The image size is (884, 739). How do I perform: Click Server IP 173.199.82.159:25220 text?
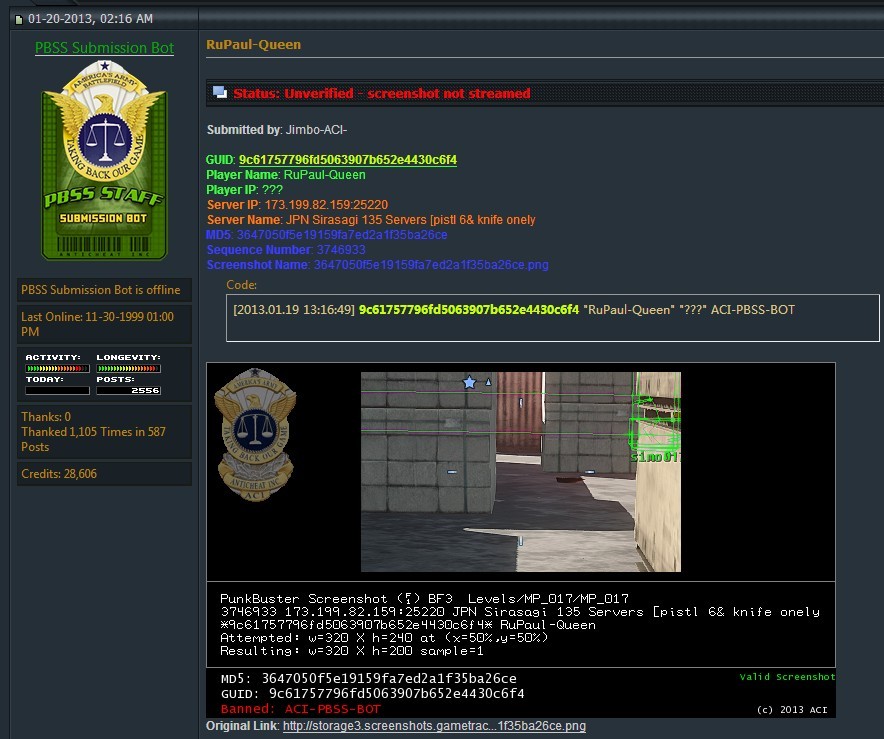pyautogui.click(x=297, y=205)
